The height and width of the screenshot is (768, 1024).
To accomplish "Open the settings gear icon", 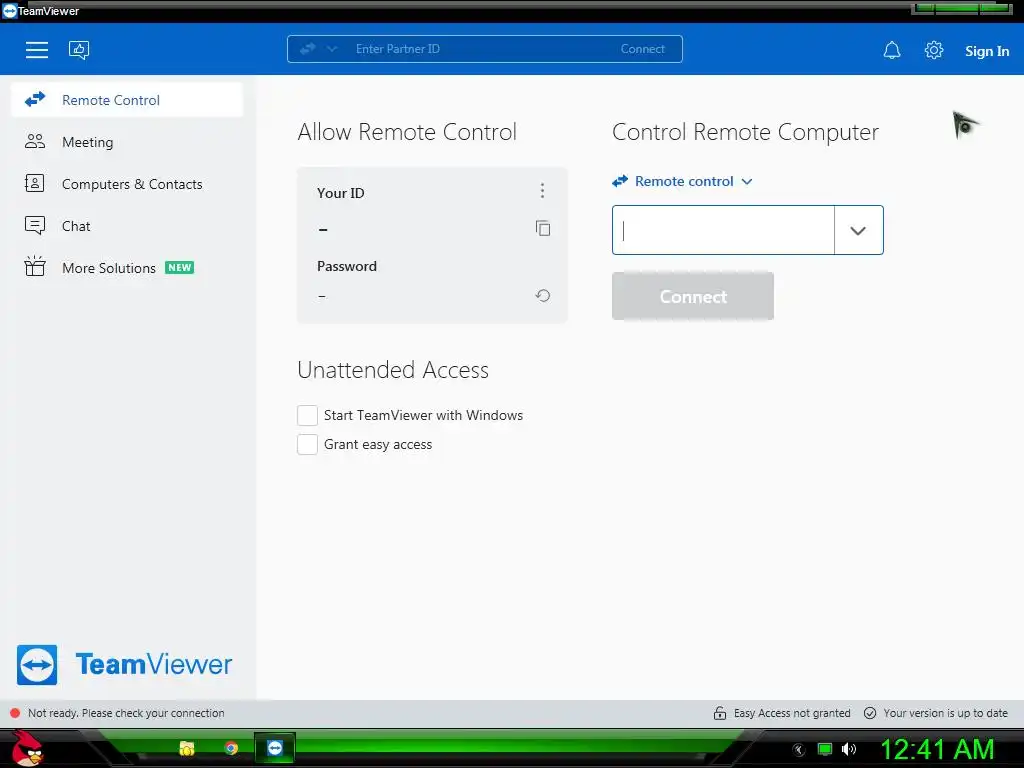I will (x=934, y=50).
